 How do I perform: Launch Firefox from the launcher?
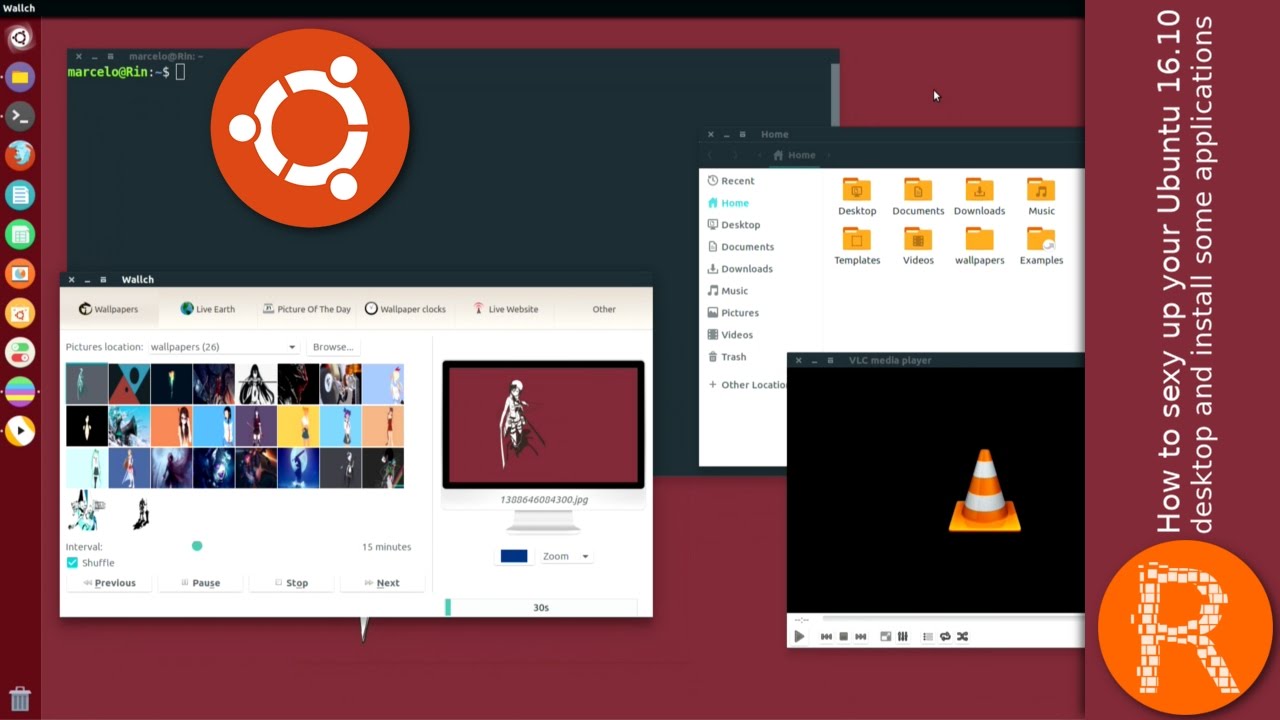coord(20,155)
